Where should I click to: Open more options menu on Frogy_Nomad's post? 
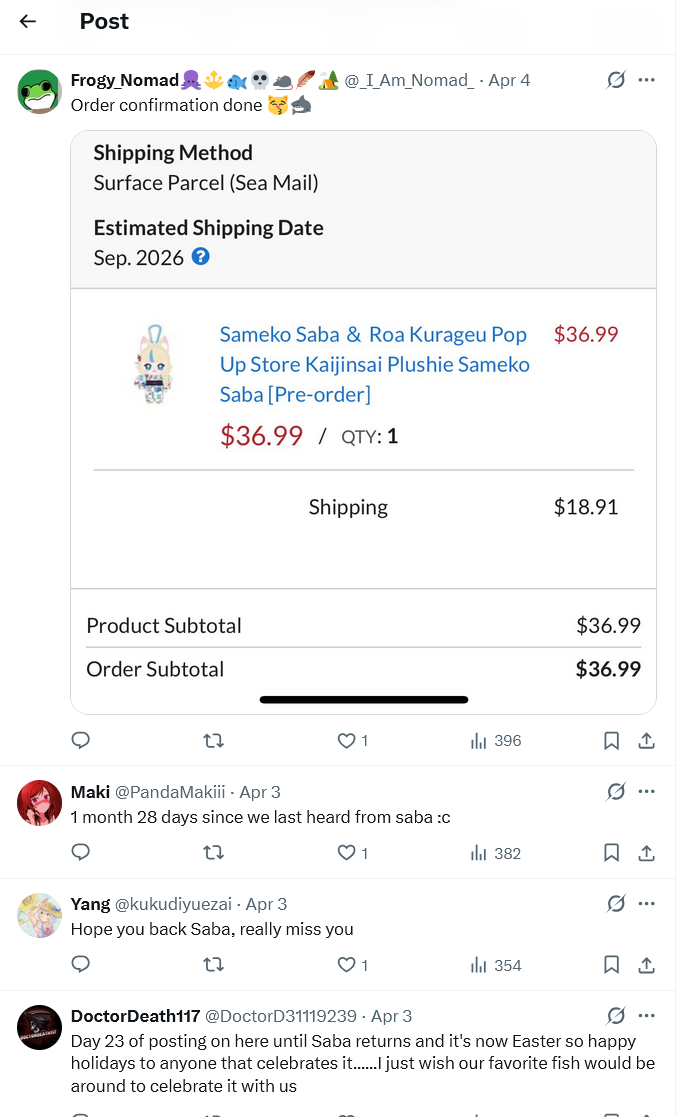(647, 80)
